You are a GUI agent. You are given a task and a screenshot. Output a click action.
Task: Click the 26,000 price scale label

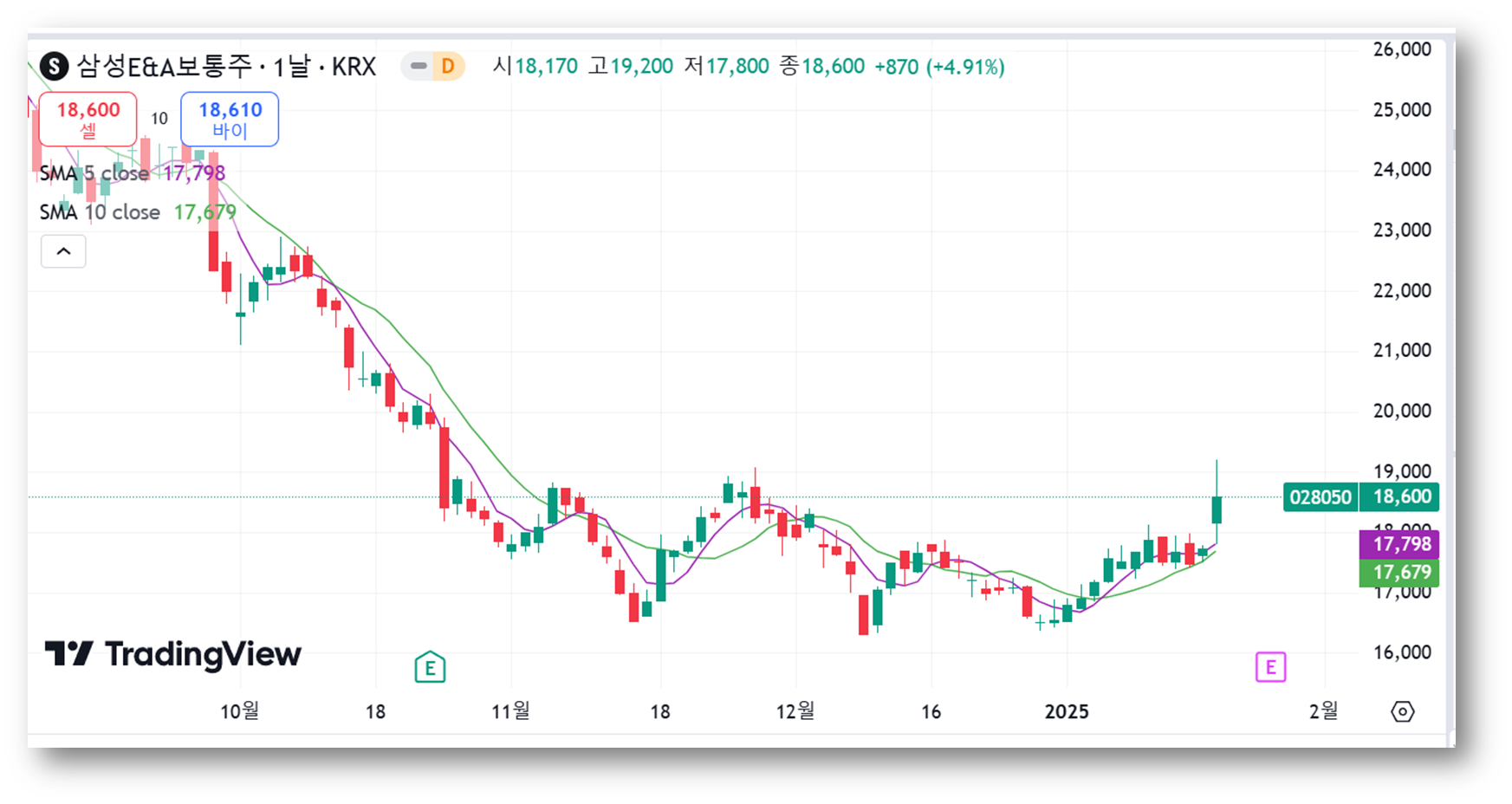coord(1402,49)
